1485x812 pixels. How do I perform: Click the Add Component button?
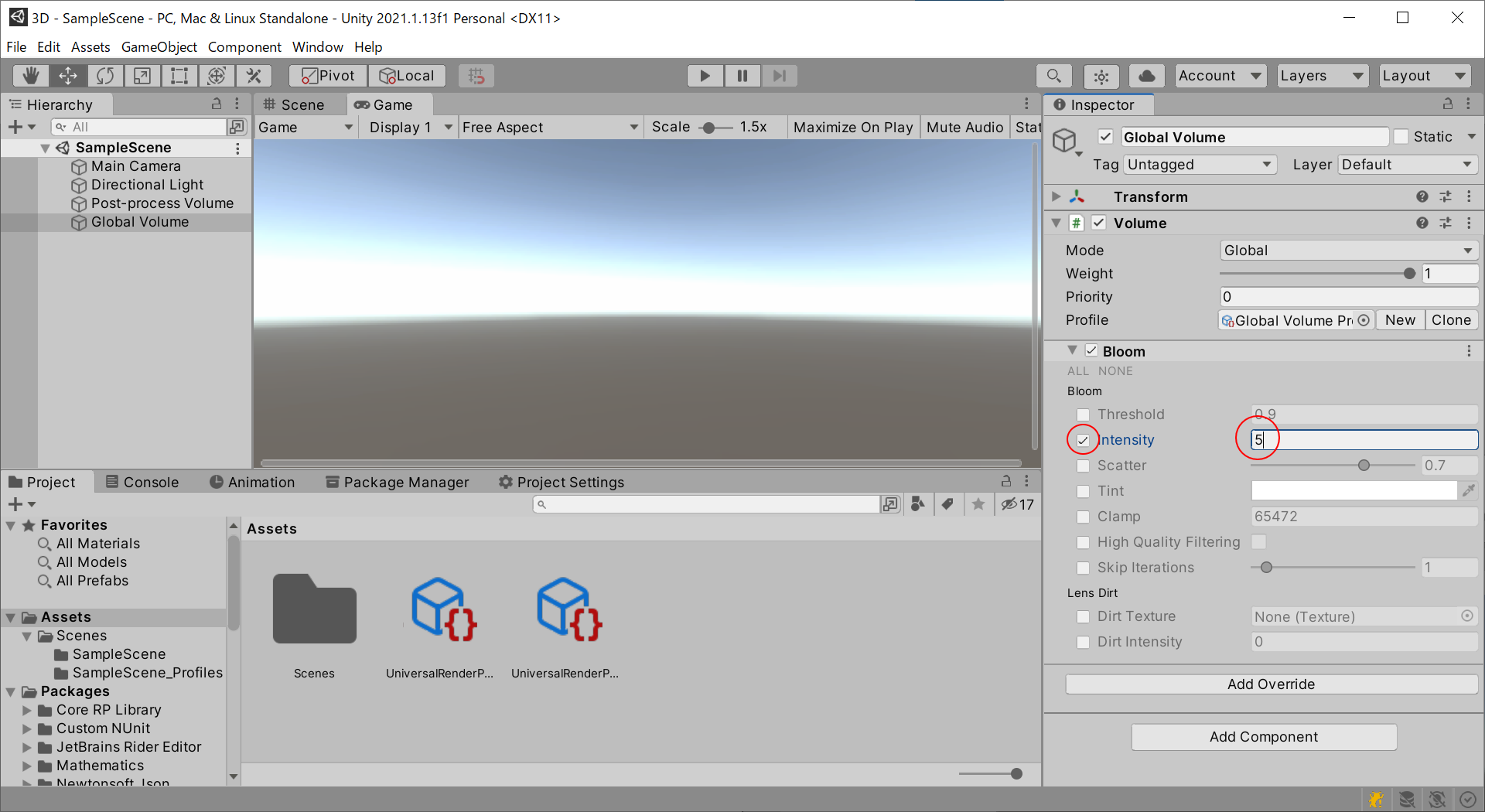pyautogui.click(x=1264, y=737)
